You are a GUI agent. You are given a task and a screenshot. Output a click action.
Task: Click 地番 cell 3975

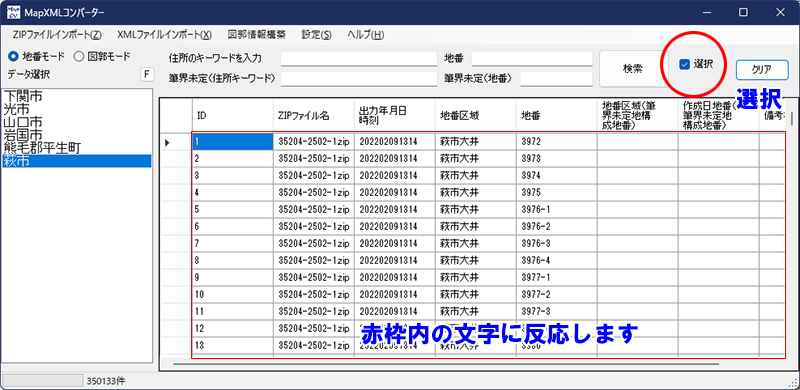[557, 193]
